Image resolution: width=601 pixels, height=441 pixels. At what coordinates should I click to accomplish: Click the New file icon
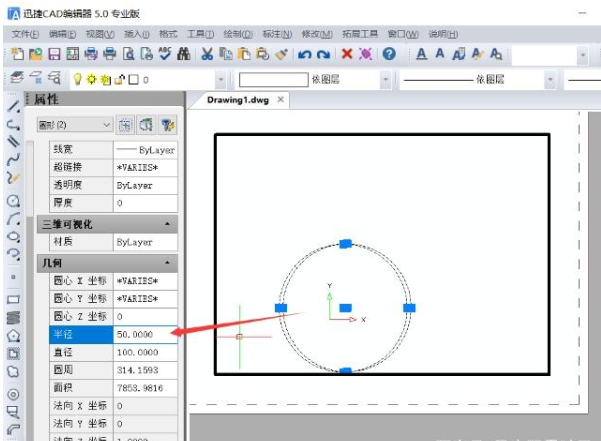(17, 54)
